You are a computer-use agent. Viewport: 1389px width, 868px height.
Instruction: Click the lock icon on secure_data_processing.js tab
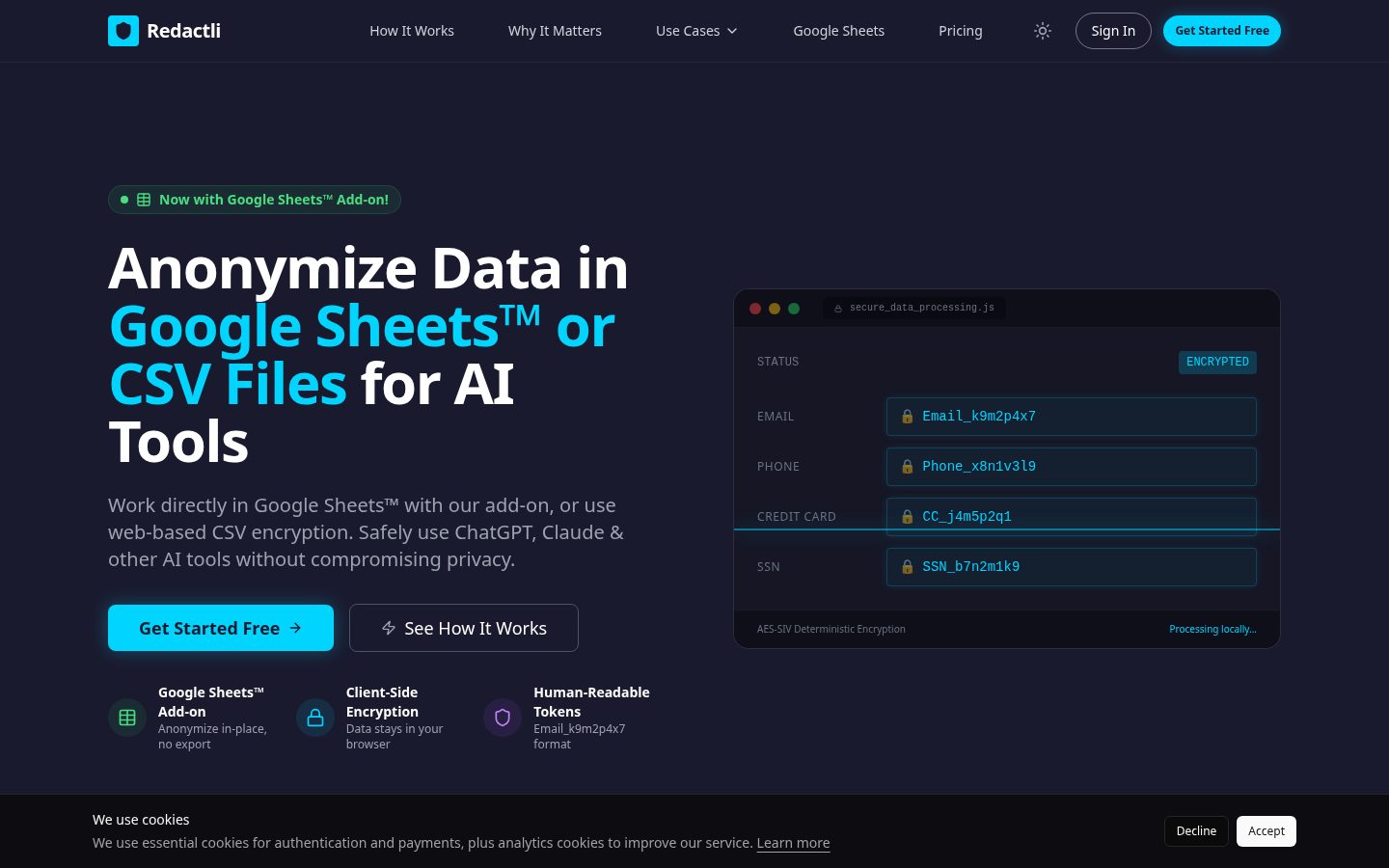pyautogui.click(x=838, y=309)
